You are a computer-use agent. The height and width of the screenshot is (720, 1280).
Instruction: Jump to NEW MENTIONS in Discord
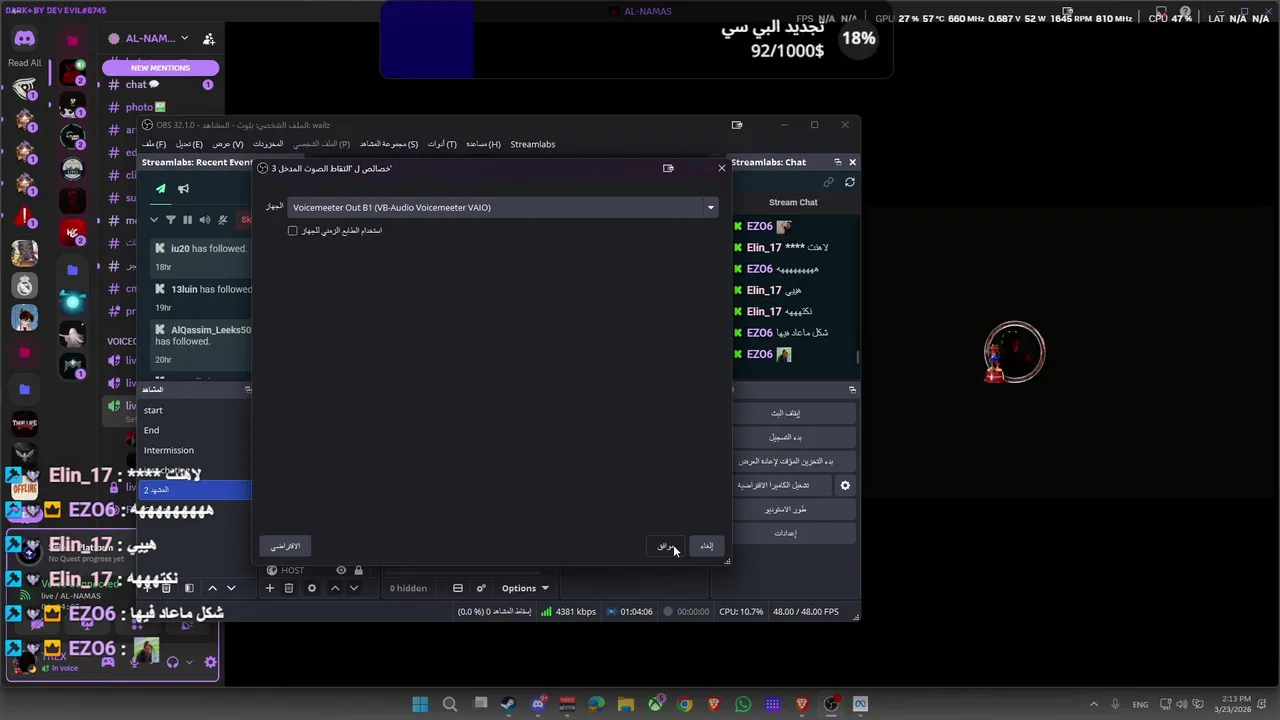pyautogui.click(x=160, y=68)
